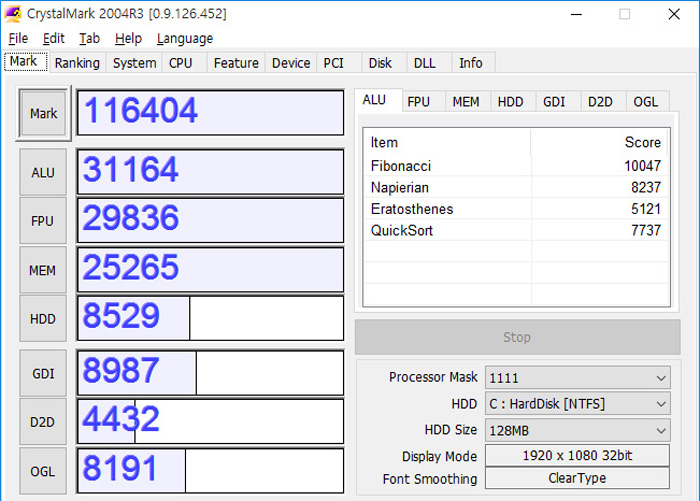
Task: Open the HDD drive selection dropdown
Action: point(577,404)
